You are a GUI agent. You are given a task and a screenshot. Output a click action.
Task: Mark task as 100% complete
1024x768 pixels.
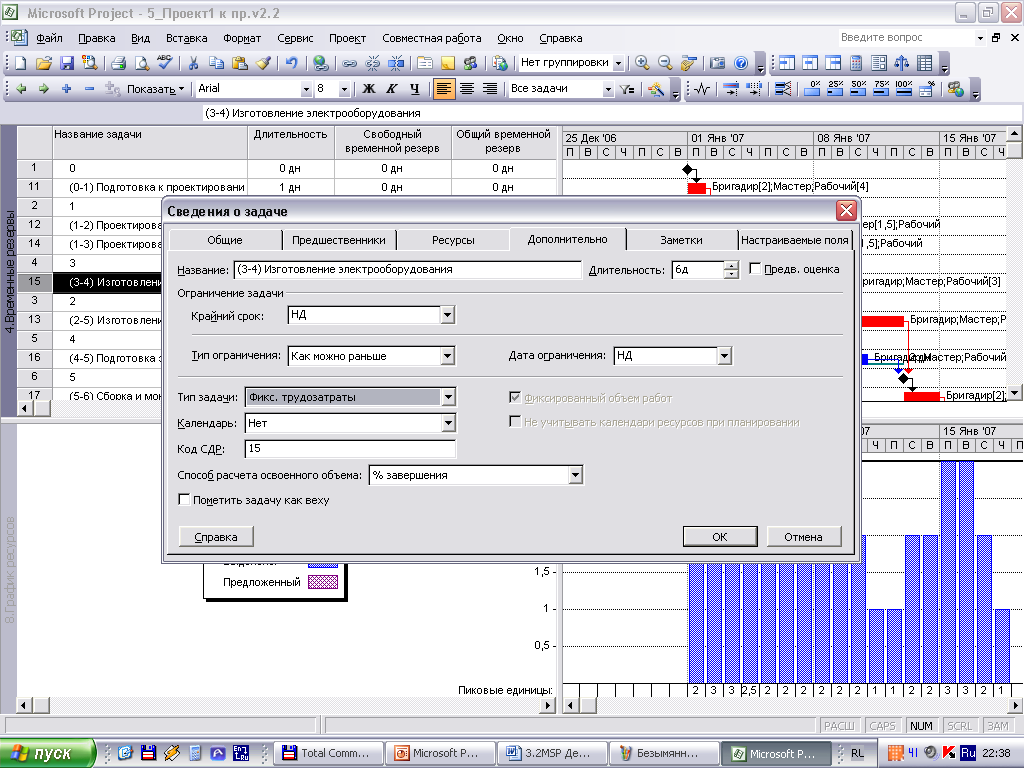click(904, 88)
